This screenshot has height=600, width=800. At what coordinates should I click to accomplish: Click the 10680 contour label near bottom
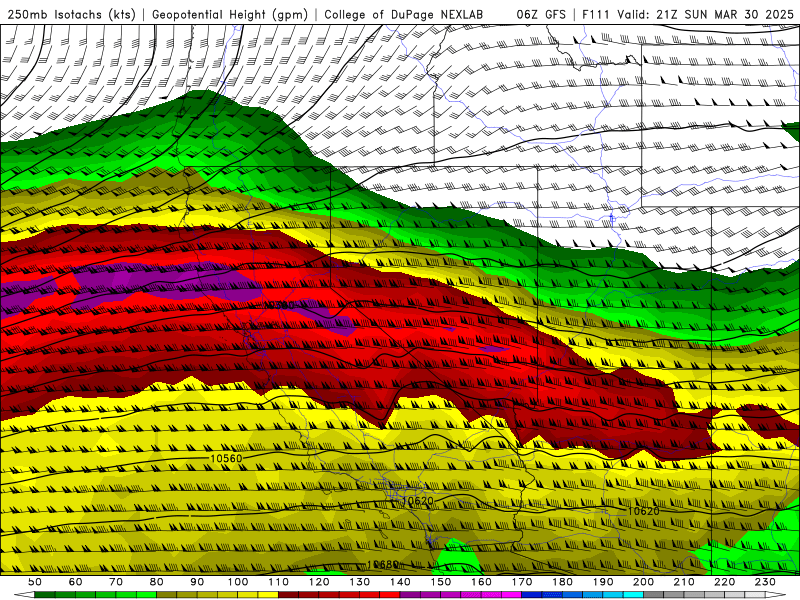(x=383, y=564)
